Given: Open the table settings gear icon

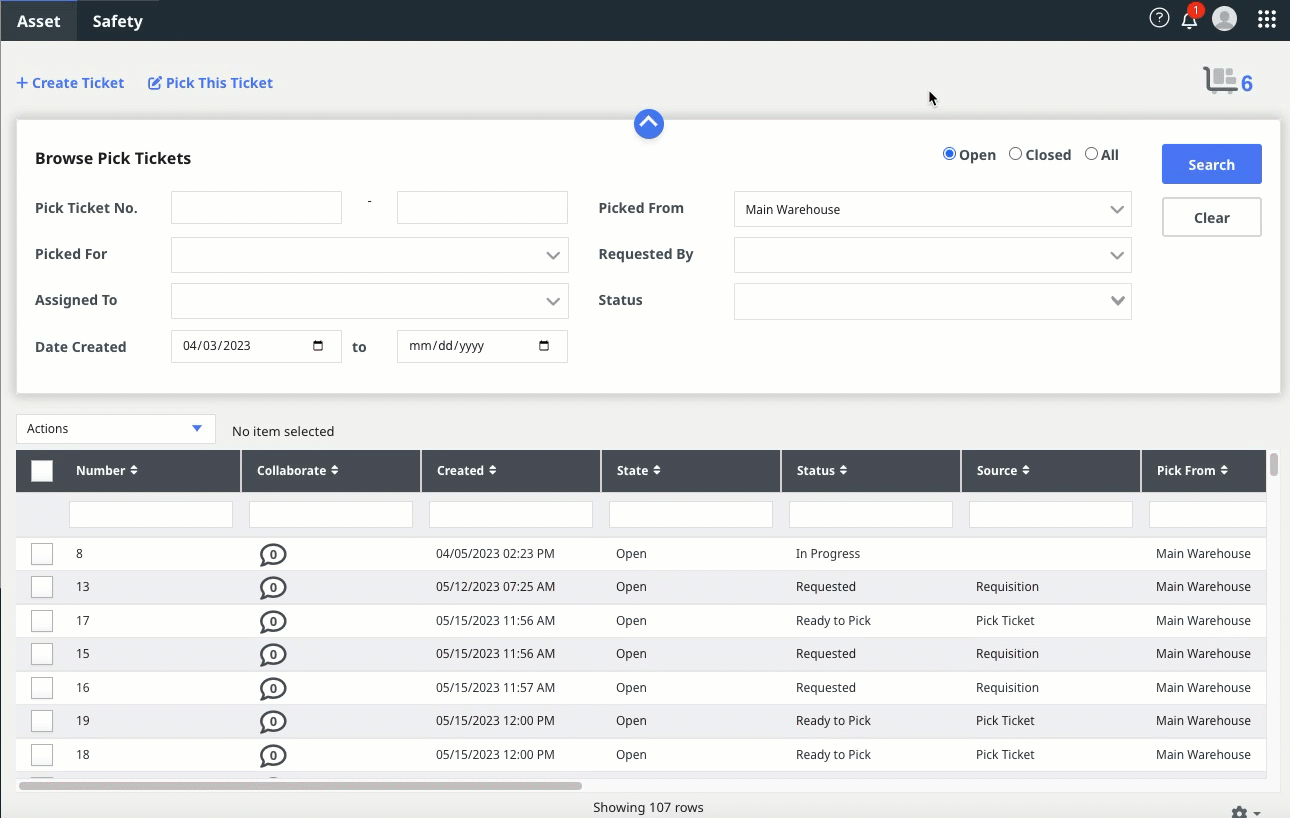Looking at the screenshot, I should 1240,811.
